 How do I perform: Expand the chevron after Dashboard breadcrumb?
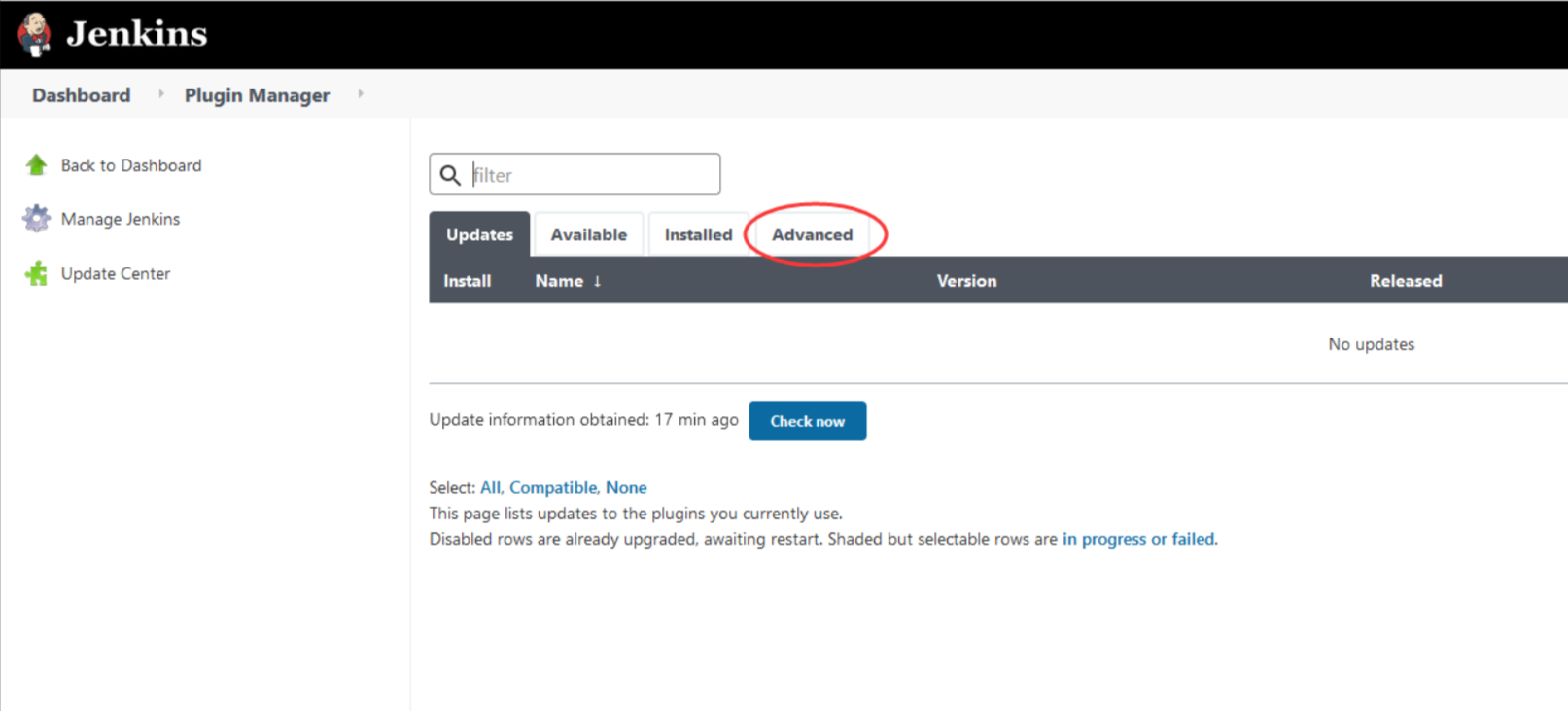160,94
